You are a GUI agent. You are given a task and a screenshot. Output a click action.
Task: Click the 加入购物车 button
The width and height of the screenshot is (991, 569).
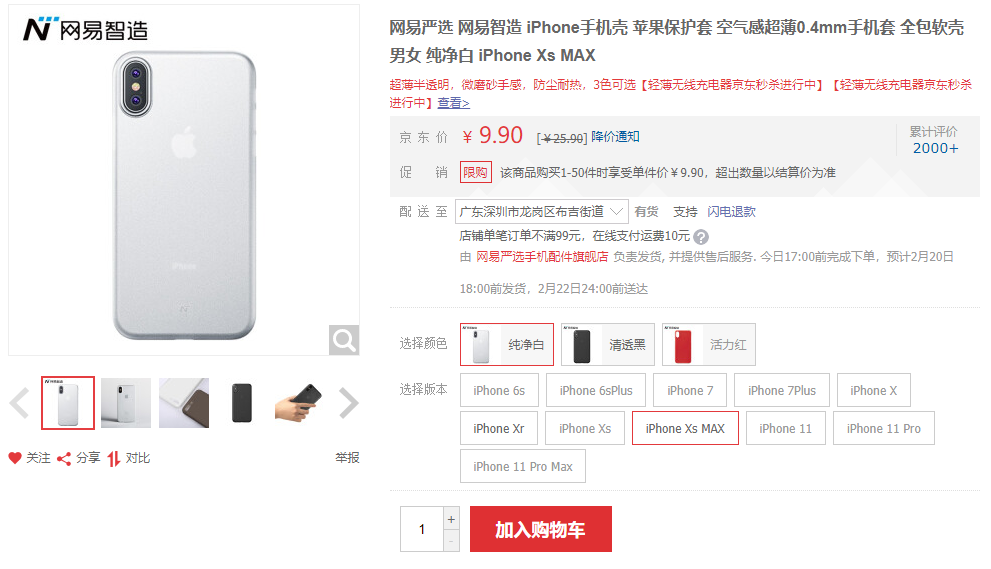(x=540, y=529)
